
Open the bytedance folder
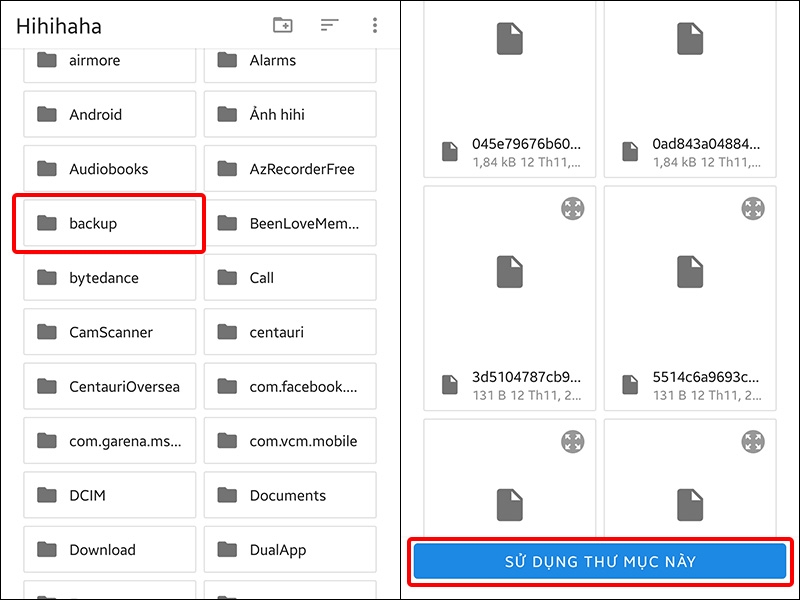[110, 278]
